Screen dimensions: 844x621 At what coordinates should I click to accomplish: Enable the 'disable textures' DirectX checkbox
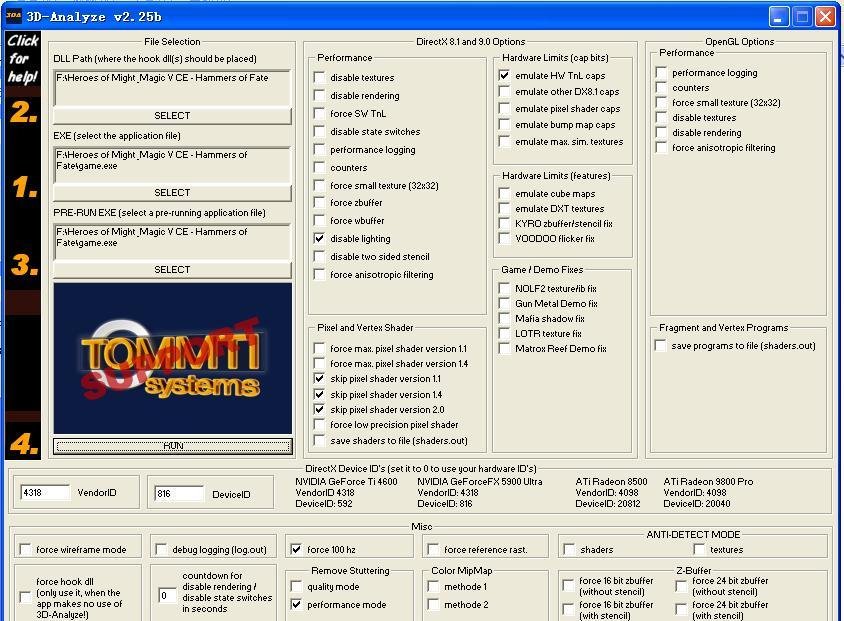[x=320, y=78]
